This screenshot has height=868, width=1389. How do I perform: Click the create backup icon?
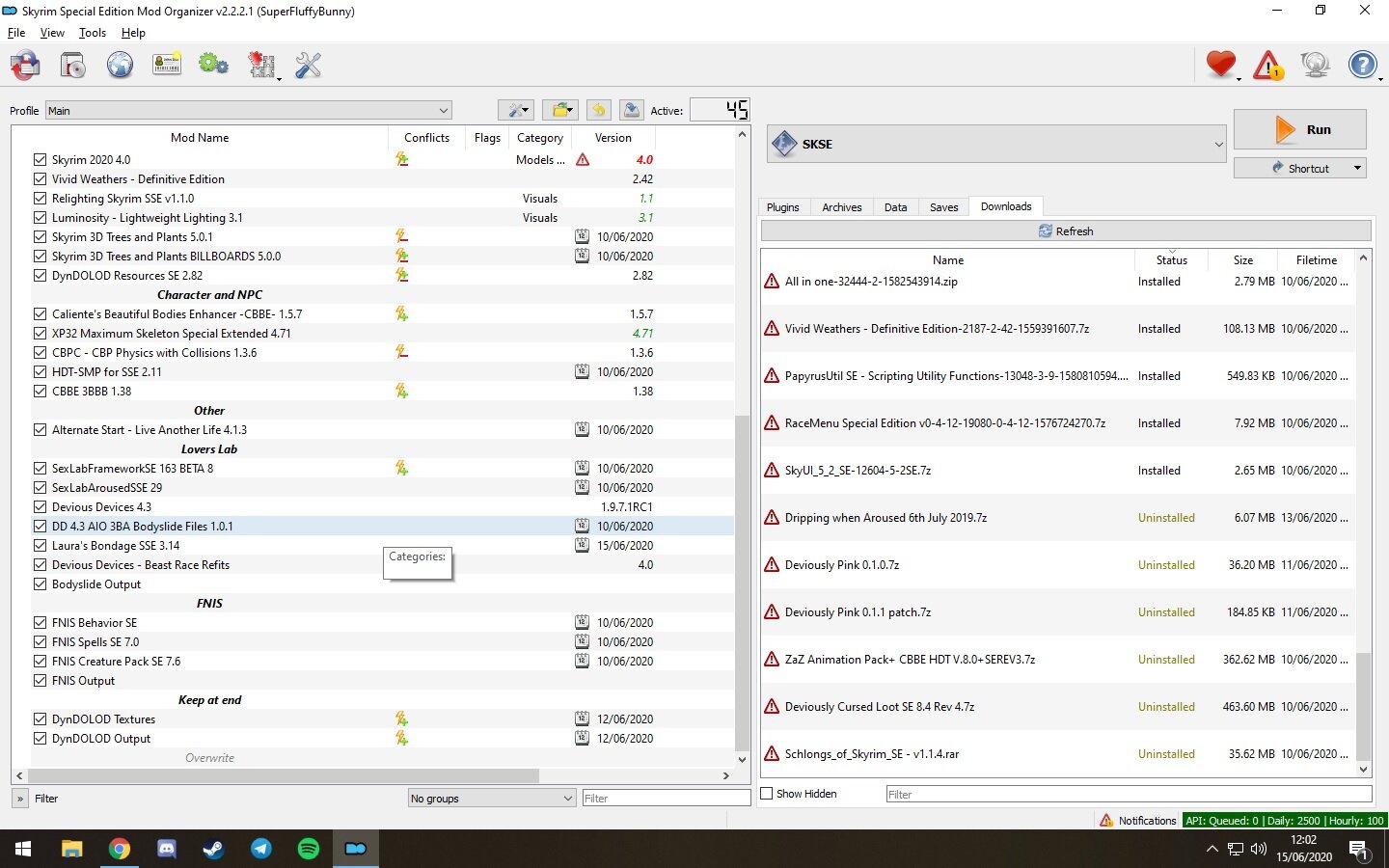(632, 110)
